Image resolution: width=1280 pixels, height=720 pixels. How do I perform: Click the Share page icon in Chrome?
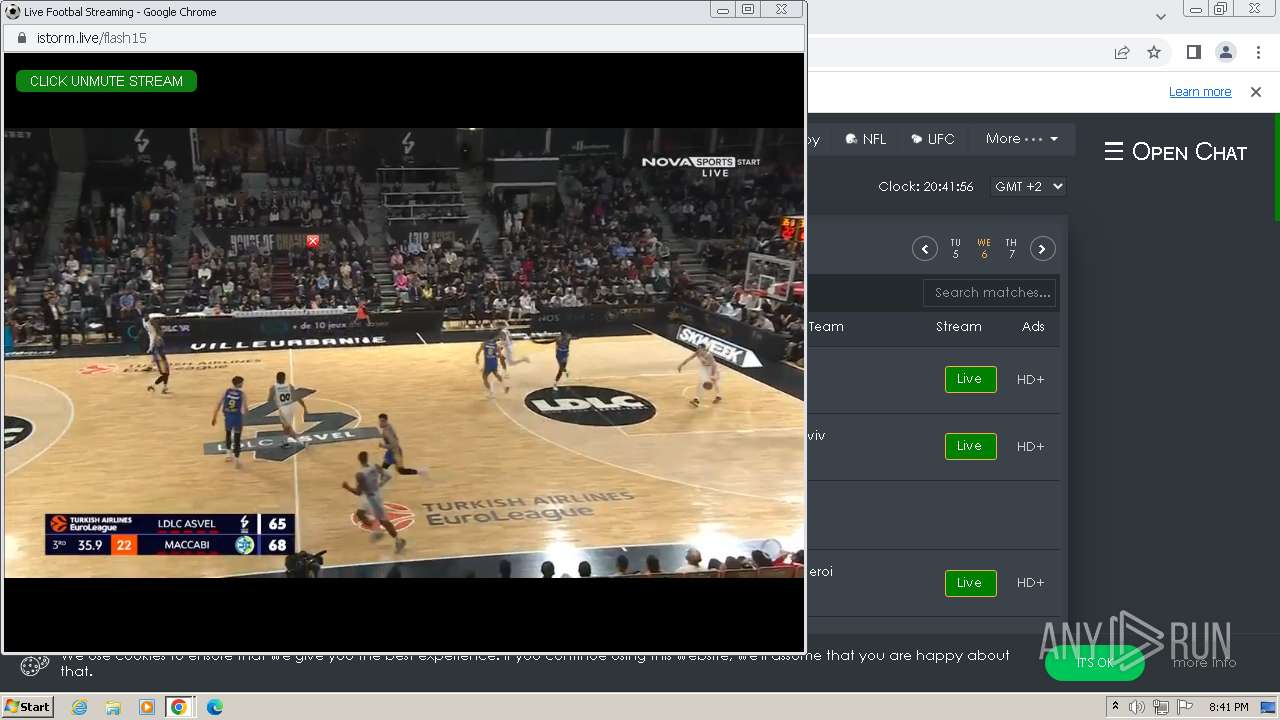point(1122,53)
